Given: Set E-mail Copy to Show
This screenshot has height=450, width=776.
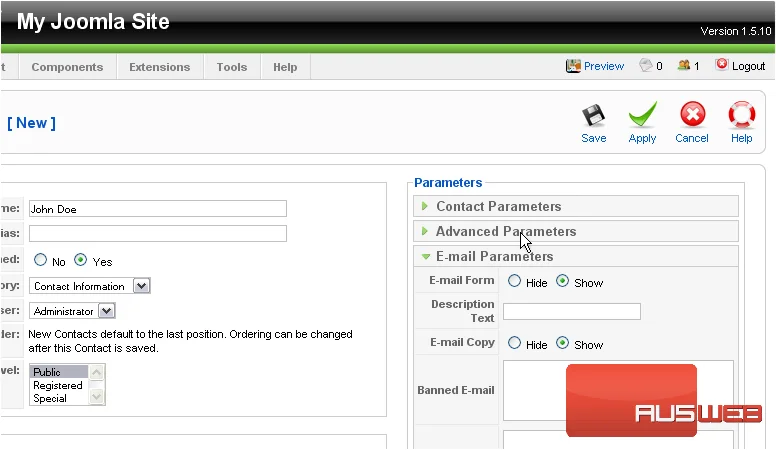Looking at the screenshot, I should 562,343.
